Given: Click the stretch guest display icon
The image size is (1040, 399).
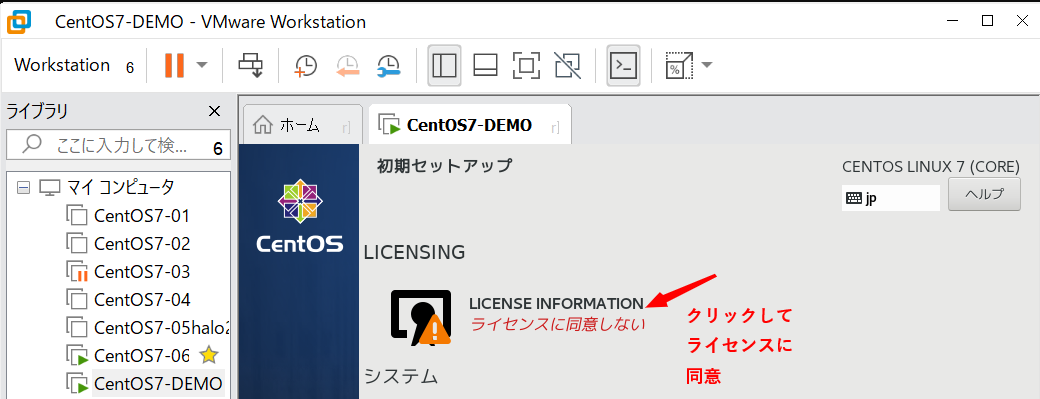Looking at the screenshot, I should pos(680,65).
